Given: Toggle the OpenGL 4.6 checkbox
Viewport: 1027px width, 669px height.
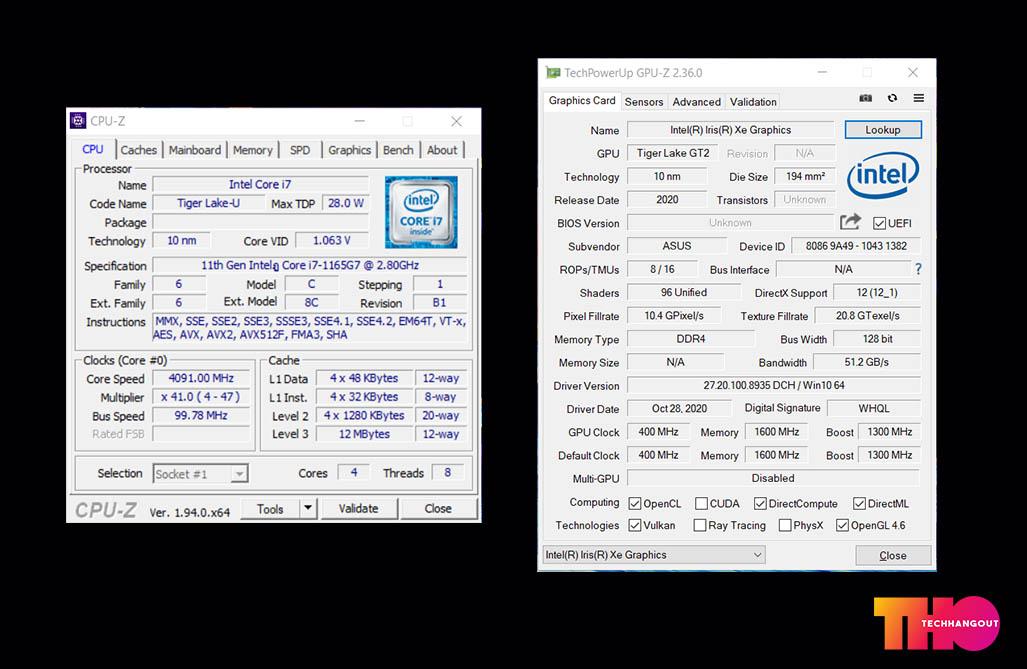Looking at the screenshot, I should (x=842, y=526).
